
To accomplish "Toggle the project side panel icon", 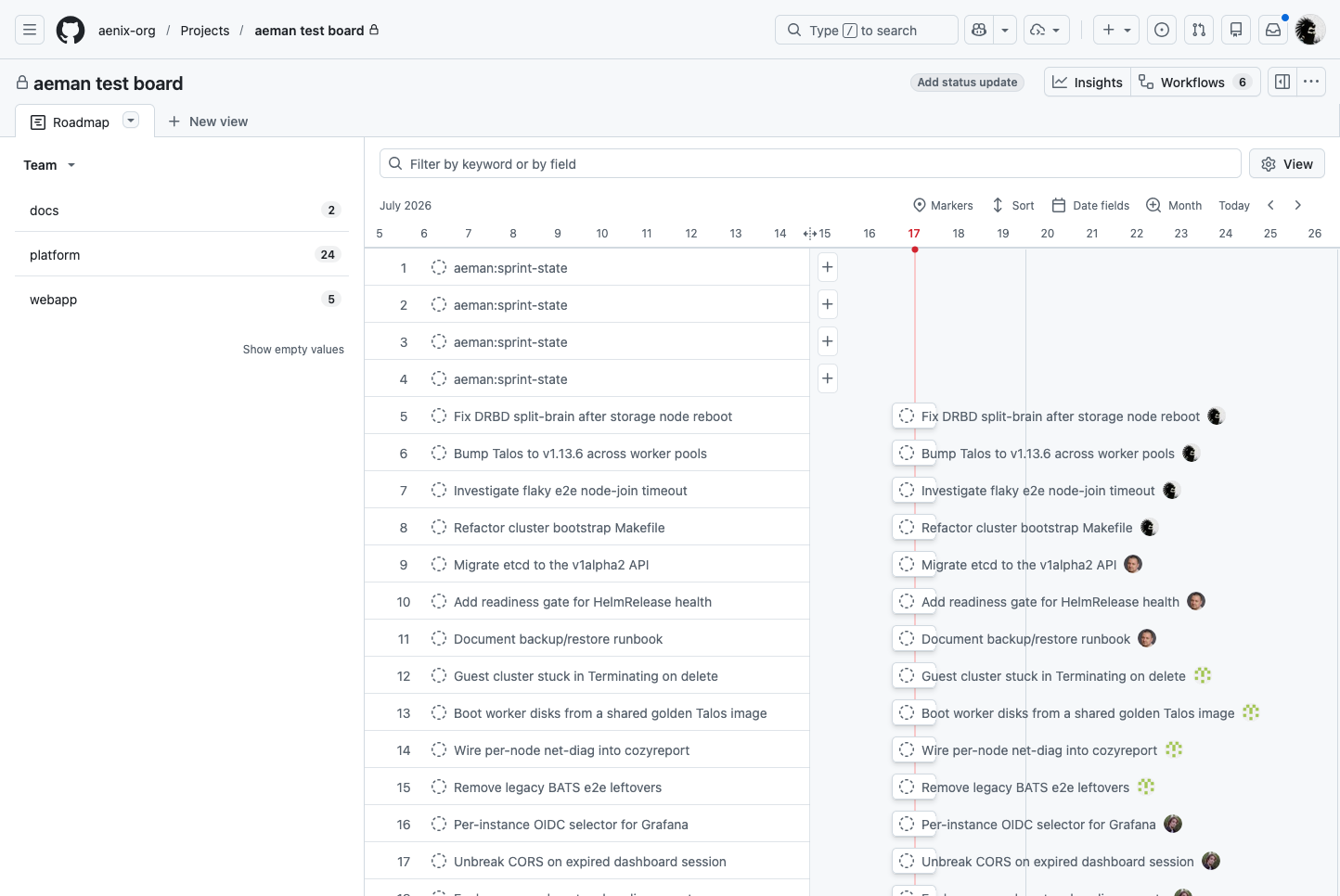I will point(1282,82).
